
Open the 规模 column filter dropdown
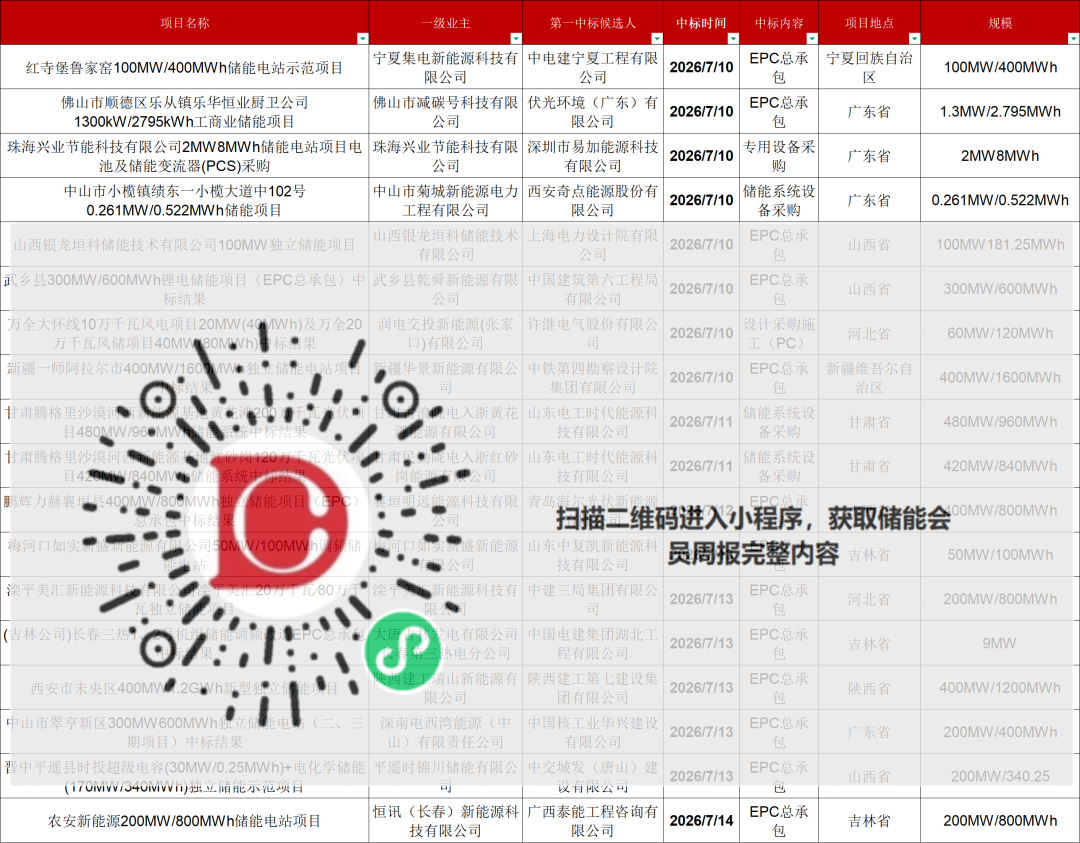click(x=1073, y=39)
